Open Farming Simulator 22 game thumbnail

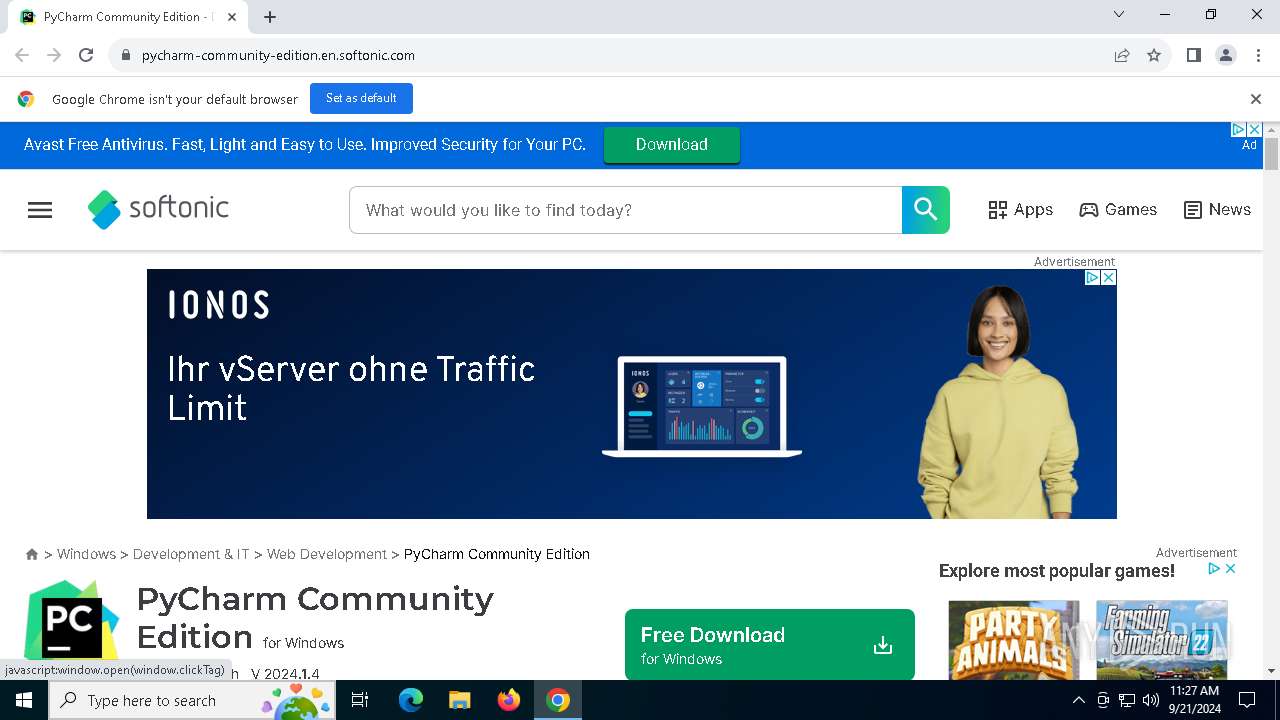coord(1162,640)
